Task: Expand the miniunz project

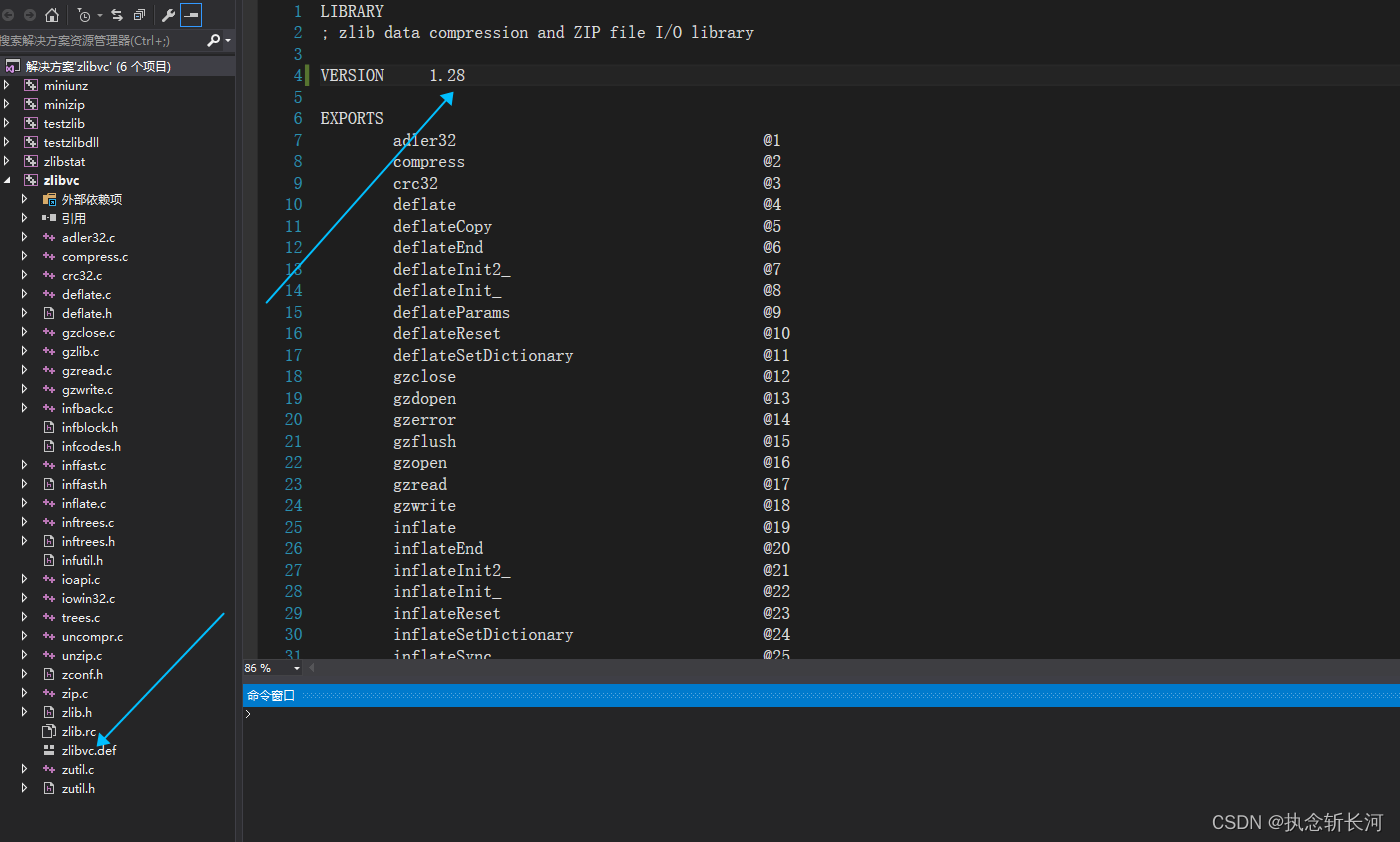Action: coord(7,85)
